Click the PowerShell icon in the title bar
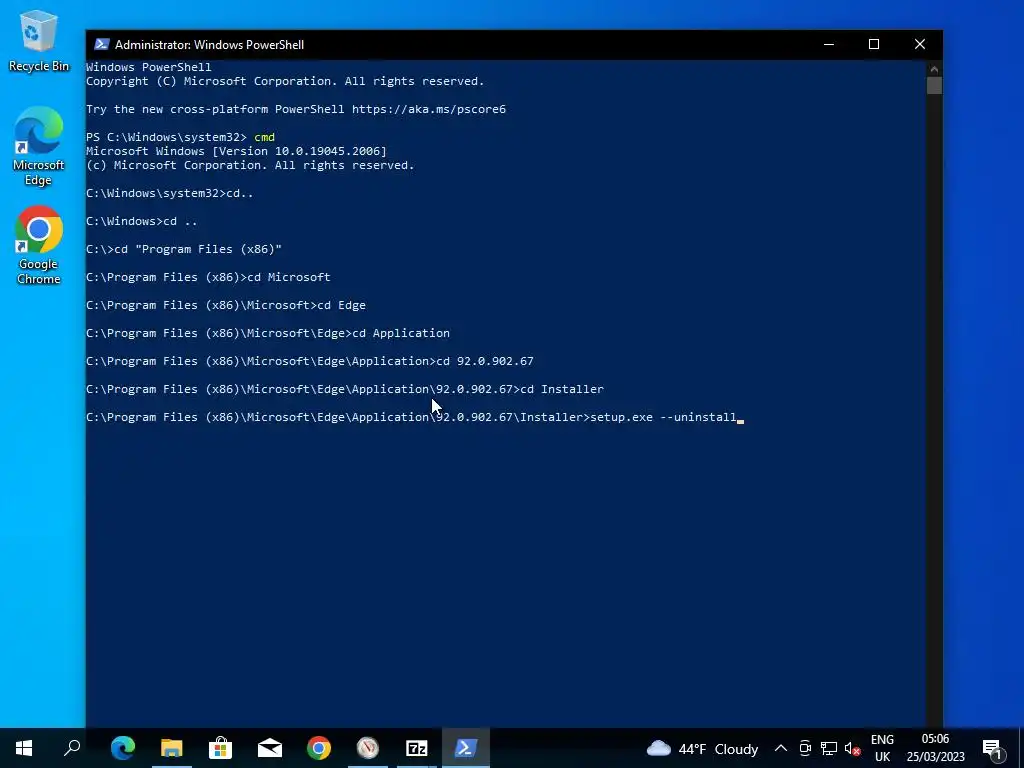 [x=101, y=44]
